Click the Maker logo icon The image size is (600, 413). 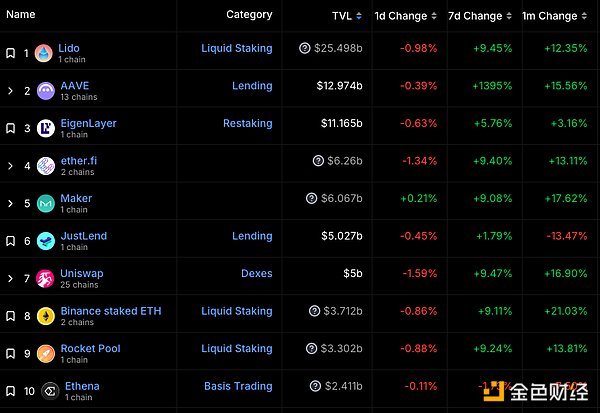pos(45,203)
